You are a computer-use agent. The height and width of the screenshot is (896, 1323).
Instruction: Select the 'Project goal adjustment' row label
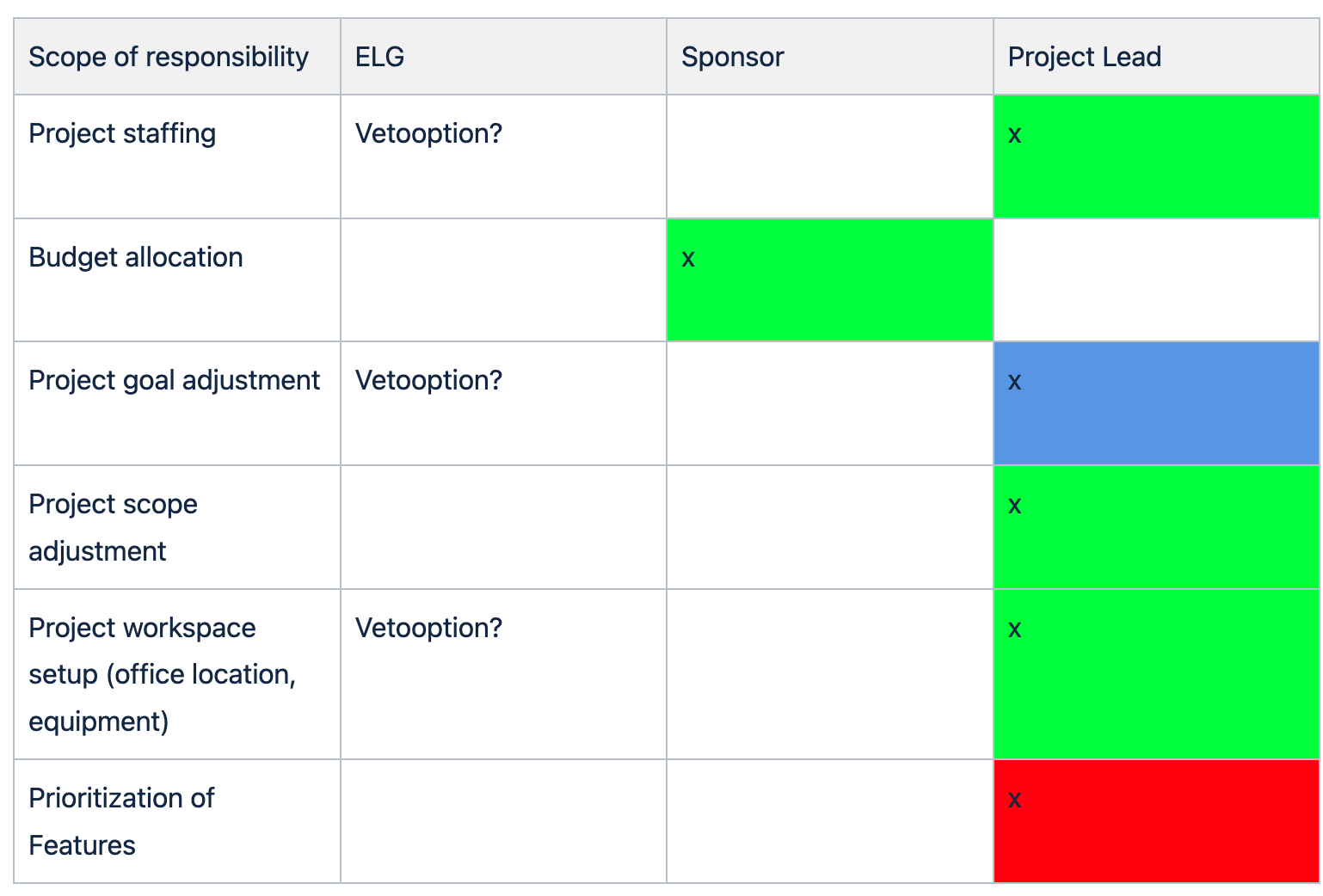(174, 380)
